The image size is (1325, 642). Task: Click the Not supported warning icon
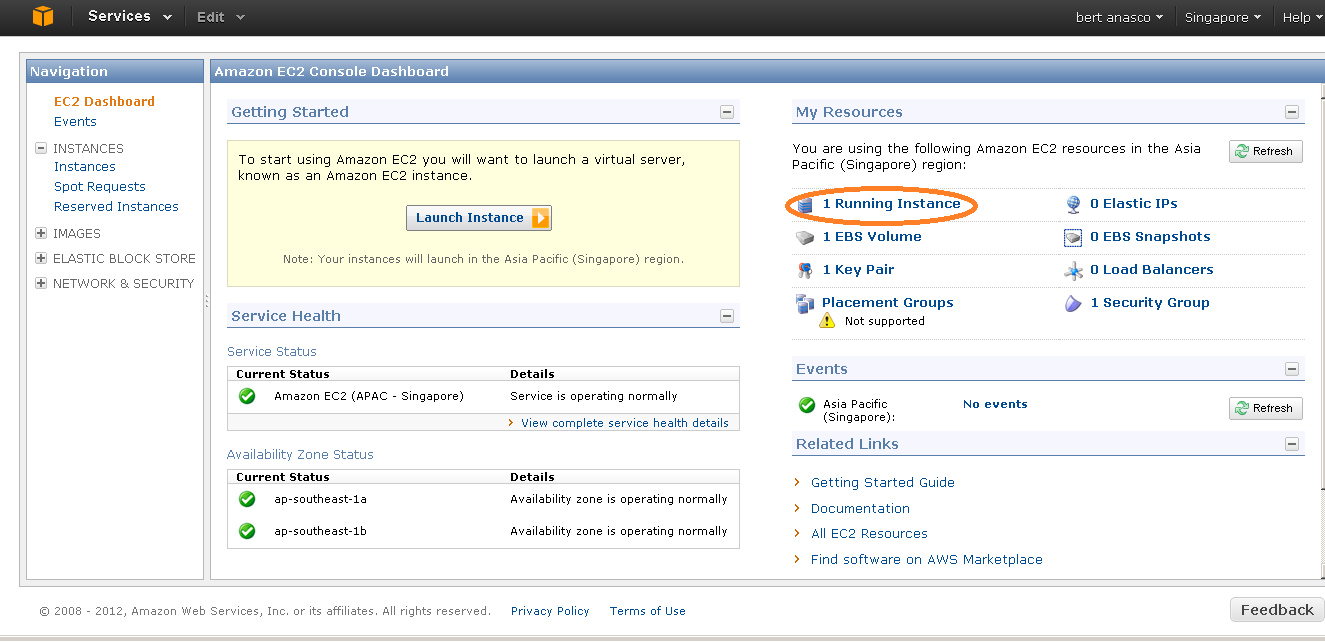coord(827,321)
